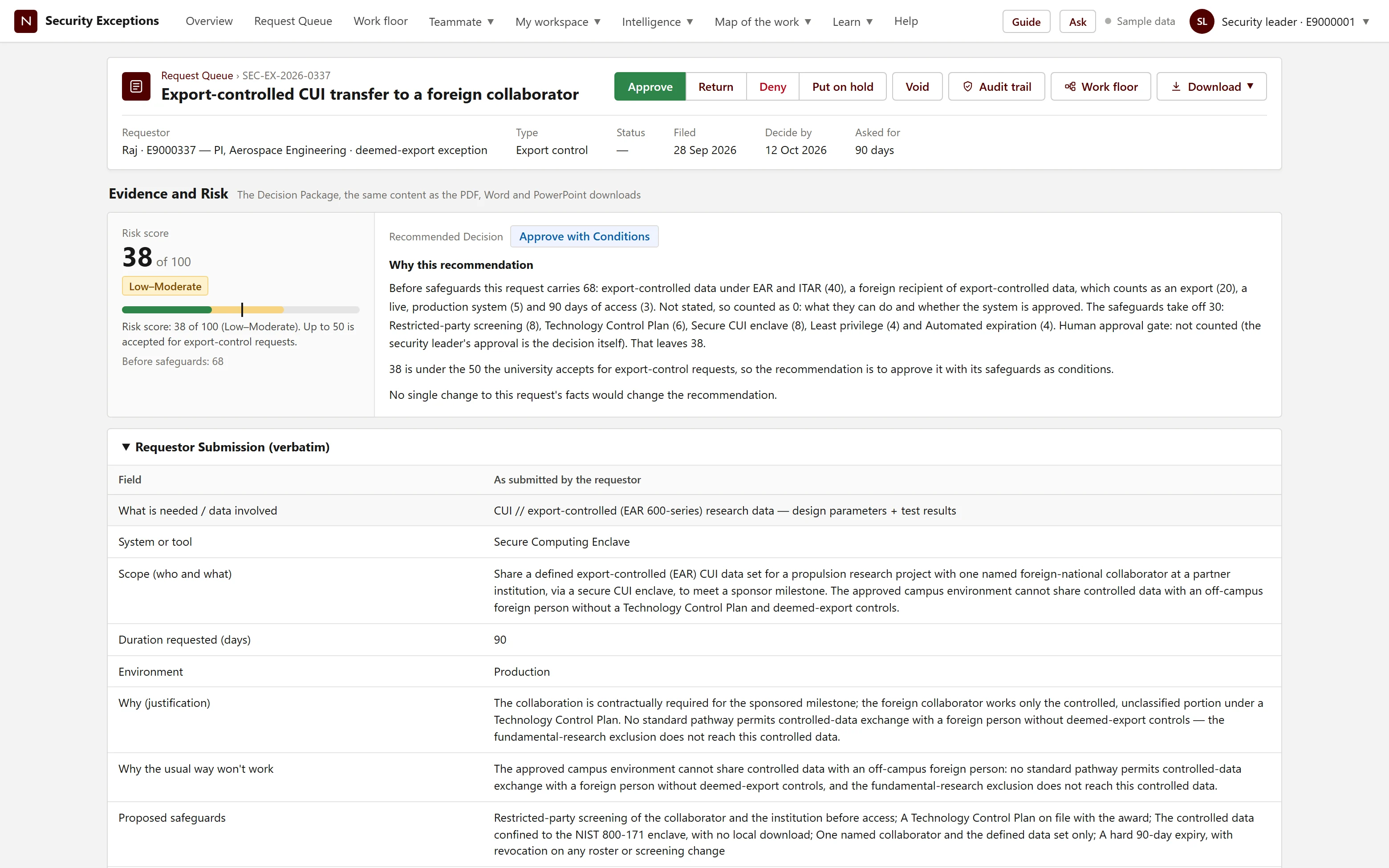Click the 'Proposed safeguards' row label

[171, 818]
